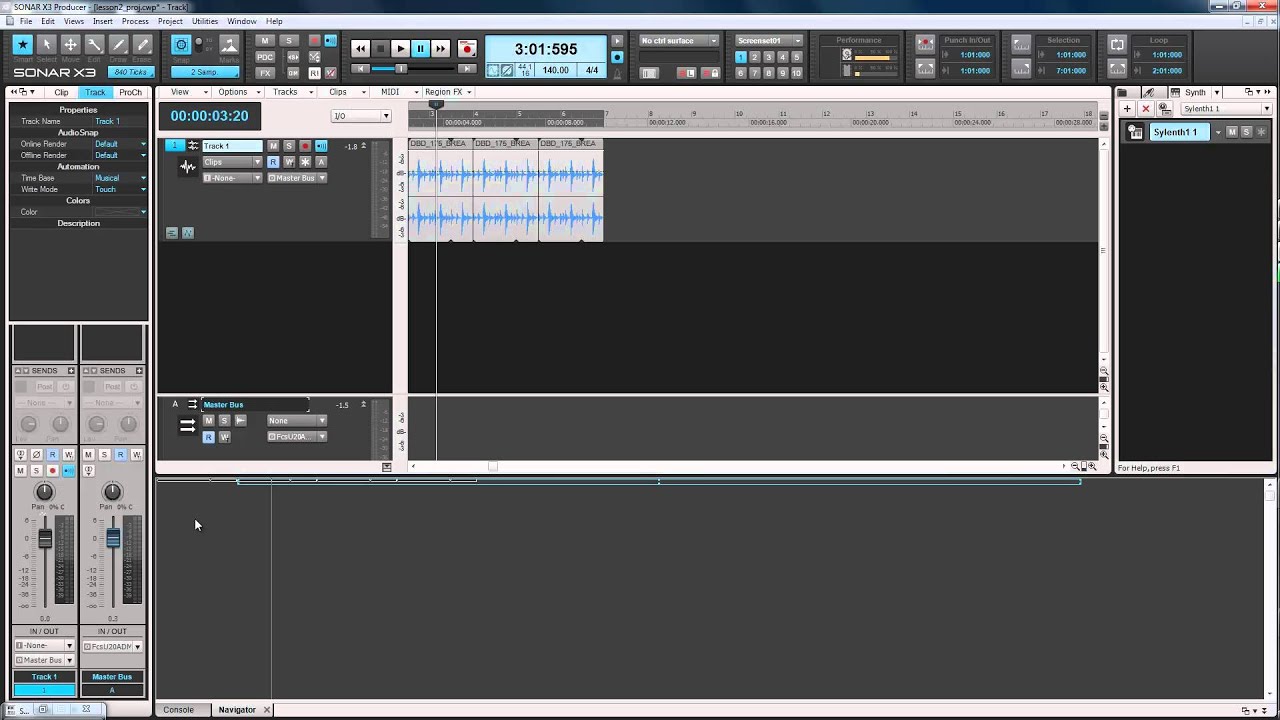Close the Navigator tab

pos(267,710)
